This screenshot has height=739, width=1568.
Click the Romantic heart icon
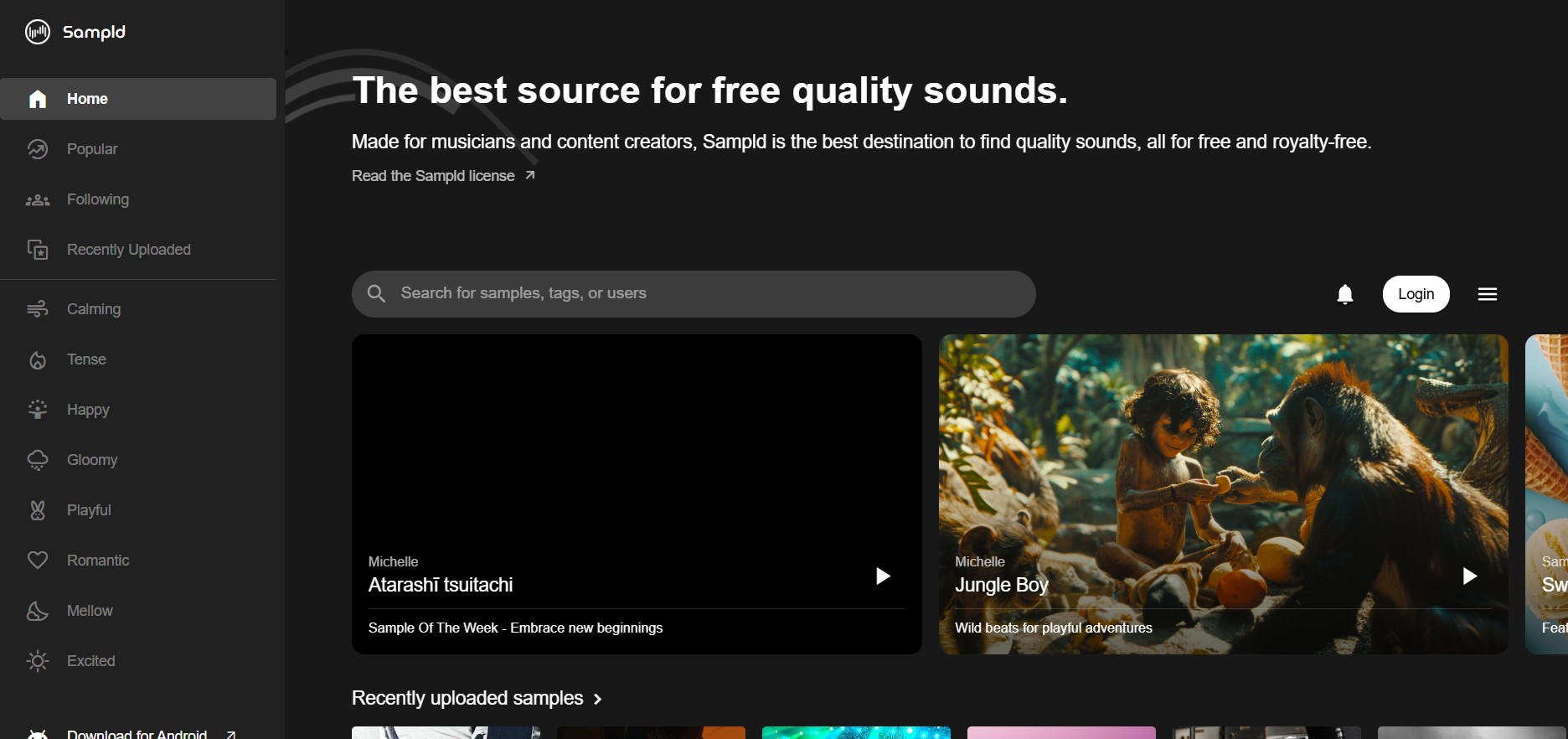pyautogui.click(x=38, y=561)
